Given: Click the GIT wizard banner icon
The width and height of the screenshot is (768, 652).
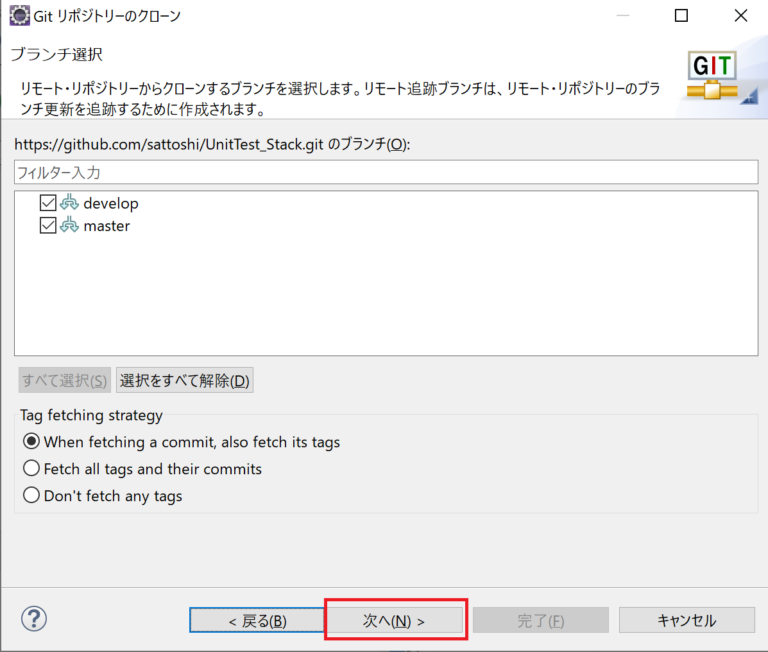Looking at the screenshot, I should pos(715,78).
